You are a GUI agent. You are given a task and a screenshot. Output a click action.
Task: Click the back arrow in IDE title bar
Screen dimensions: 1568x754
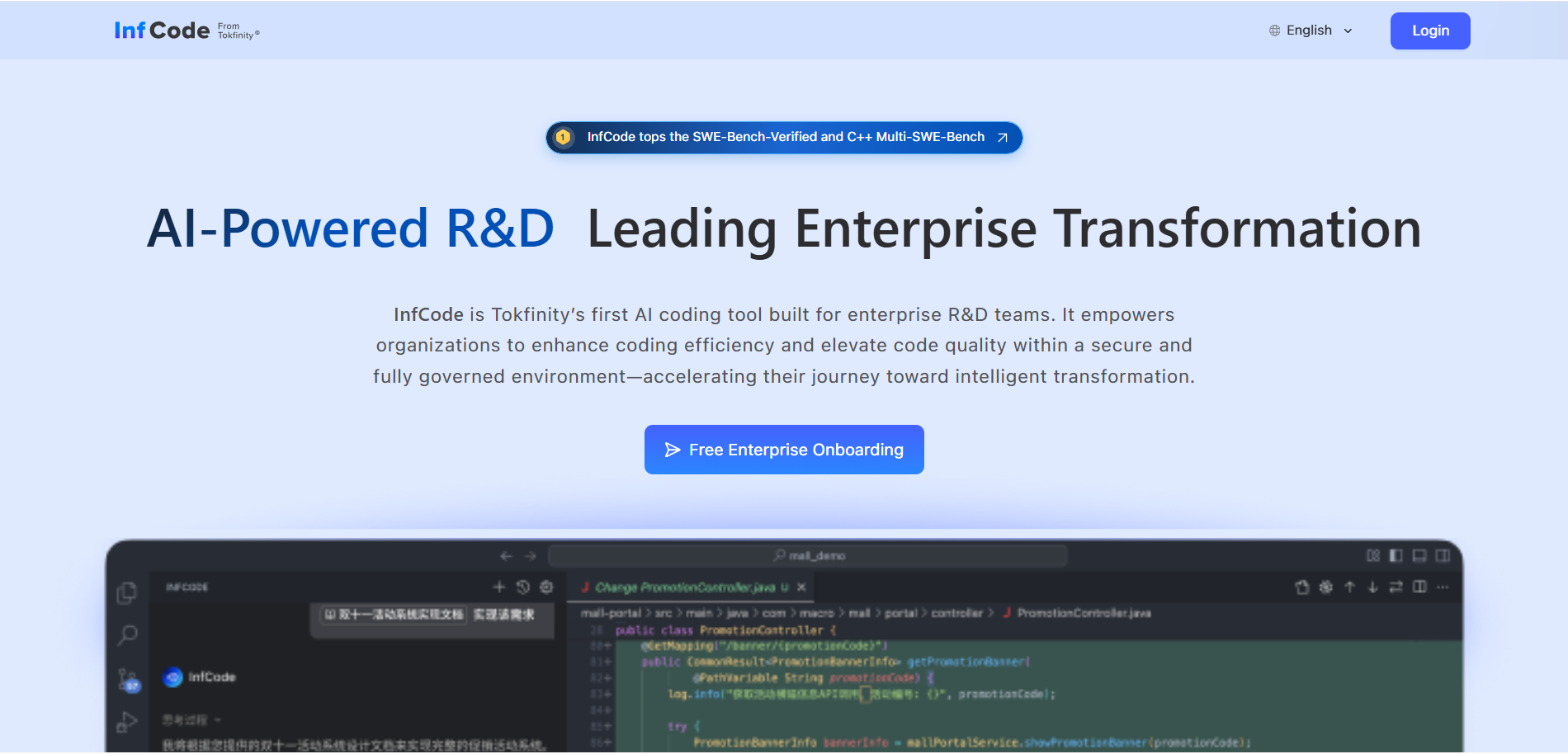[x=507, y=556]
